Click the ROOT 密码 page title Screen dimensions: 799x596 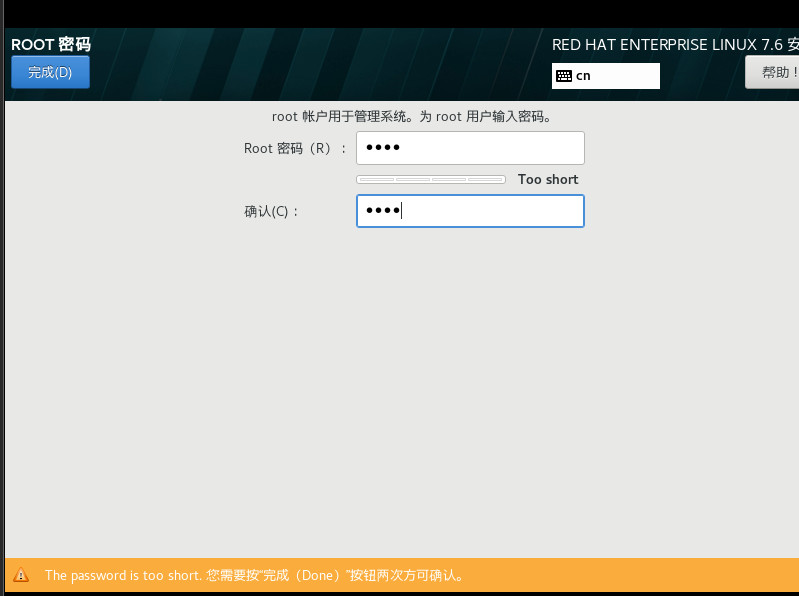(51, 45)
